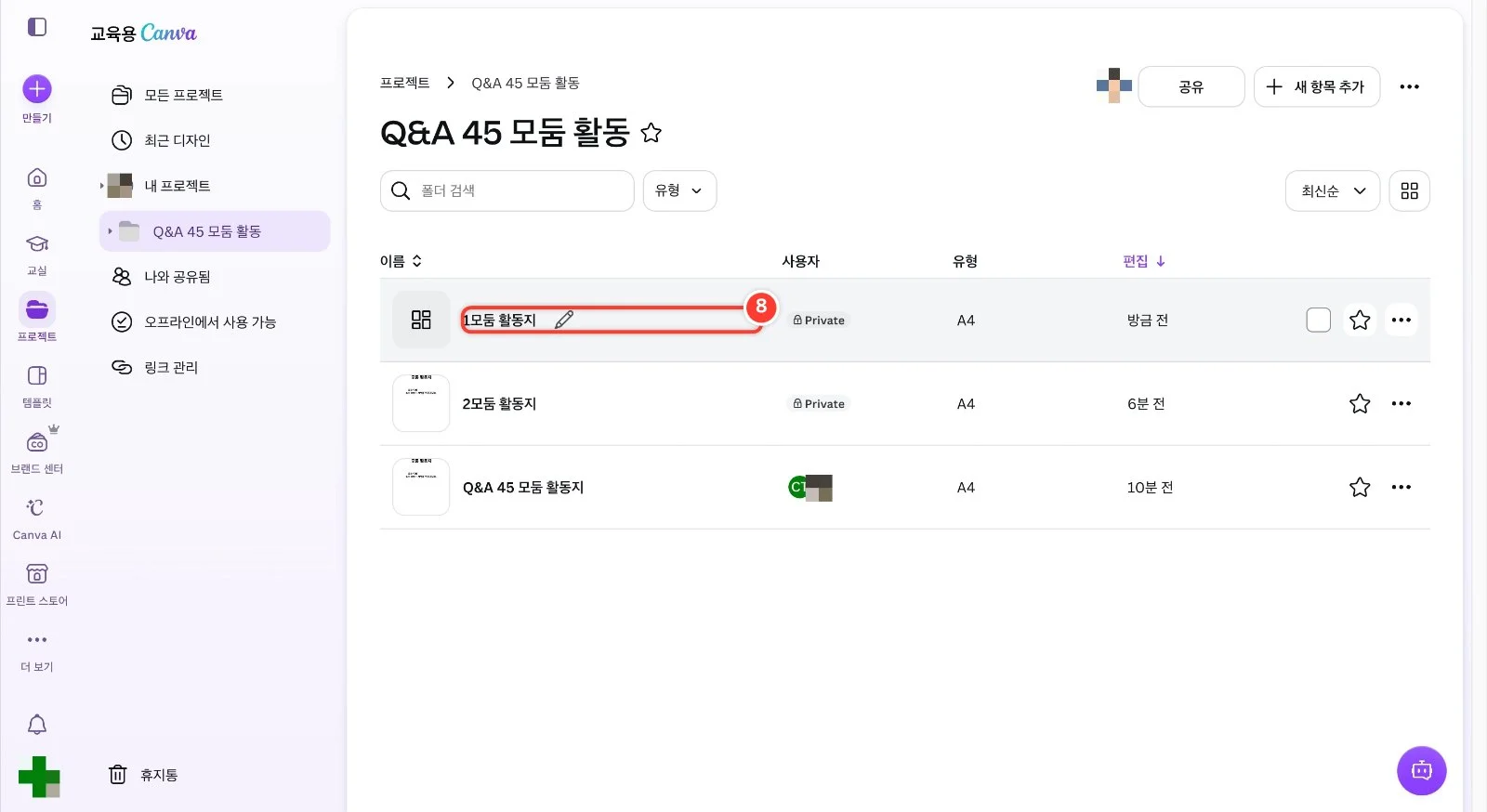Star the Q&A 45 모둠 활동지 design
1487x812 pixels.
1360,487
